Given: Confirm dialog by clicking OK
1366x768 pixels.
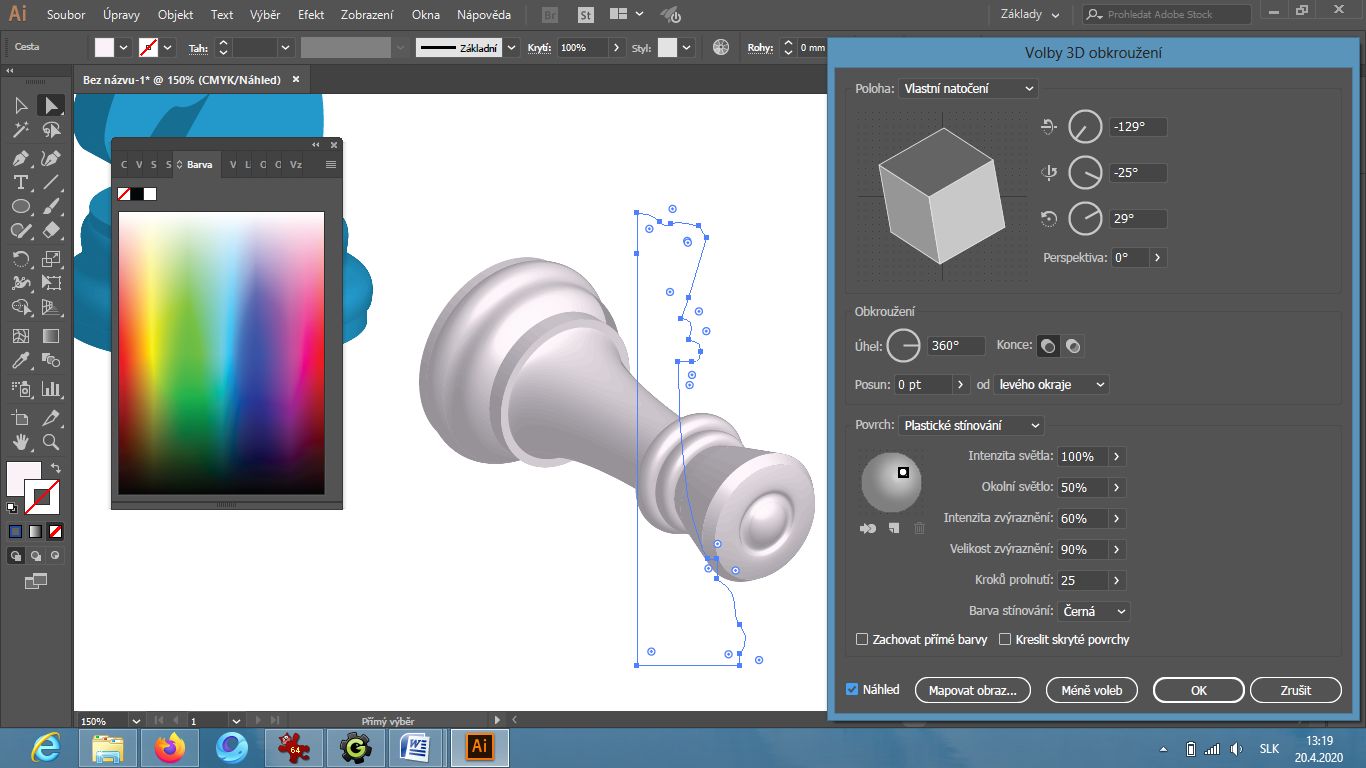Looking at the screenshot, I should coord(1198,689).
